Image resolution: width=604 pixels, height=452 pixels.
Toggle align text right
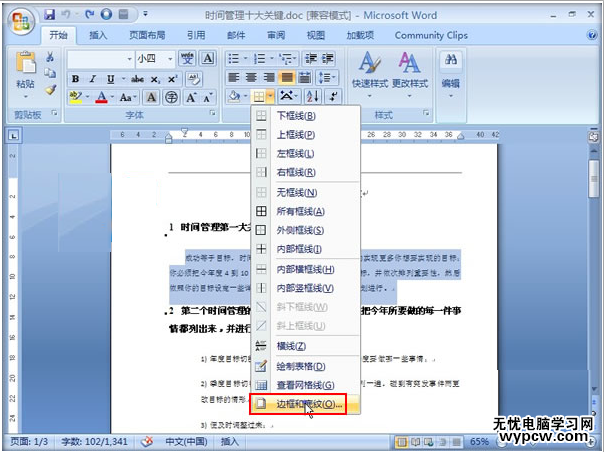(269, 77)
